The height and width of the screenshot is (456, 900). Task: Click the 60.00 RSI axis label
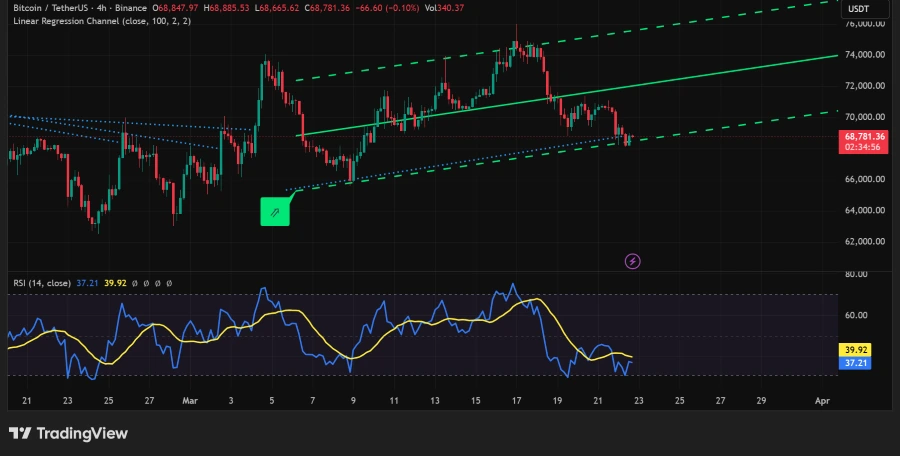856,315
